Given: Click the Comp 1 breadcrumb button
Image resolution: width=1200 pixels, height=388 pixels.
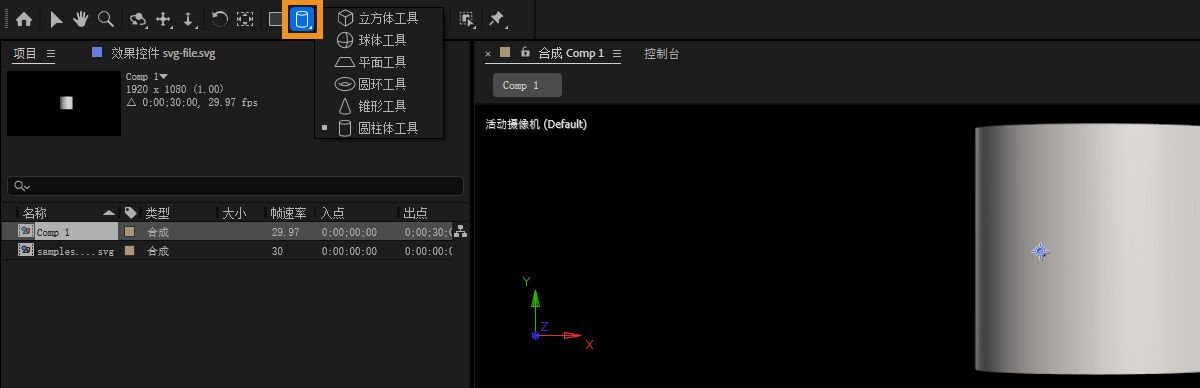Looking at the screenshot, I should [527, 85].
